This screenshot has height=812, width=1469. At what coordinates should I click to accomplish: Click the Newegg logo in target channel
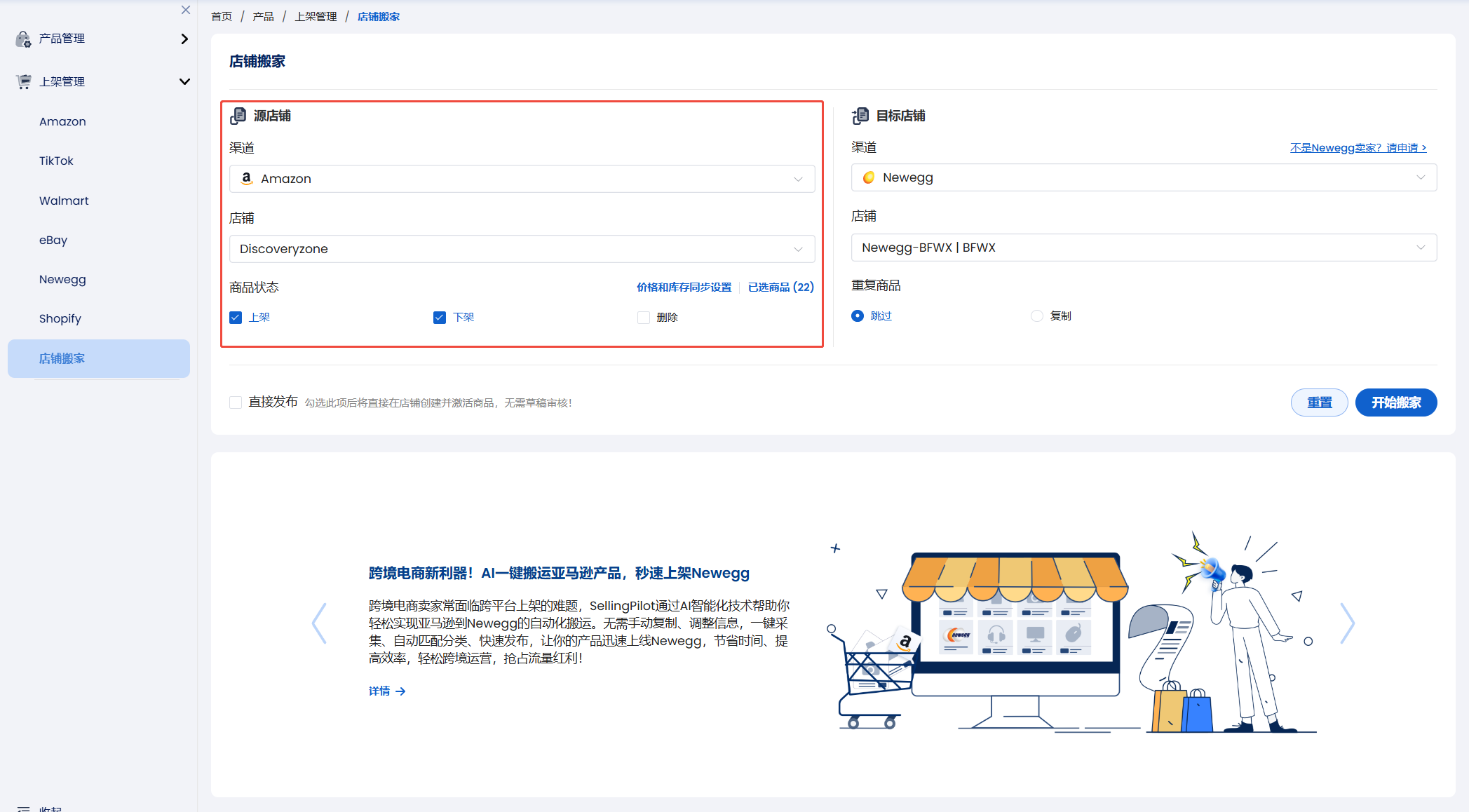point(869,177)
